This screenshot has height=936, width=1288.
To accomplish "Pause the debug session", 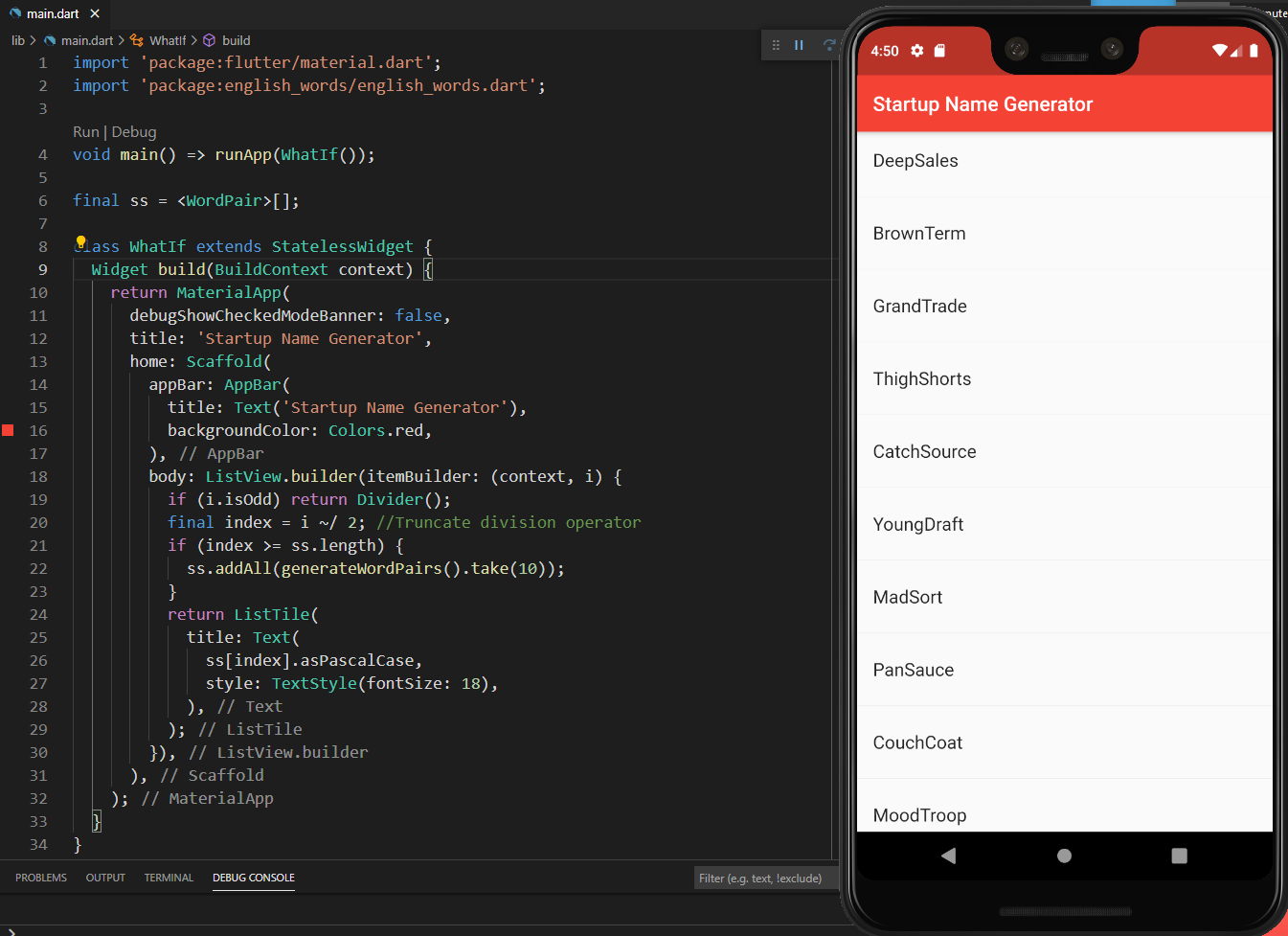I will (x=799, y=45).
